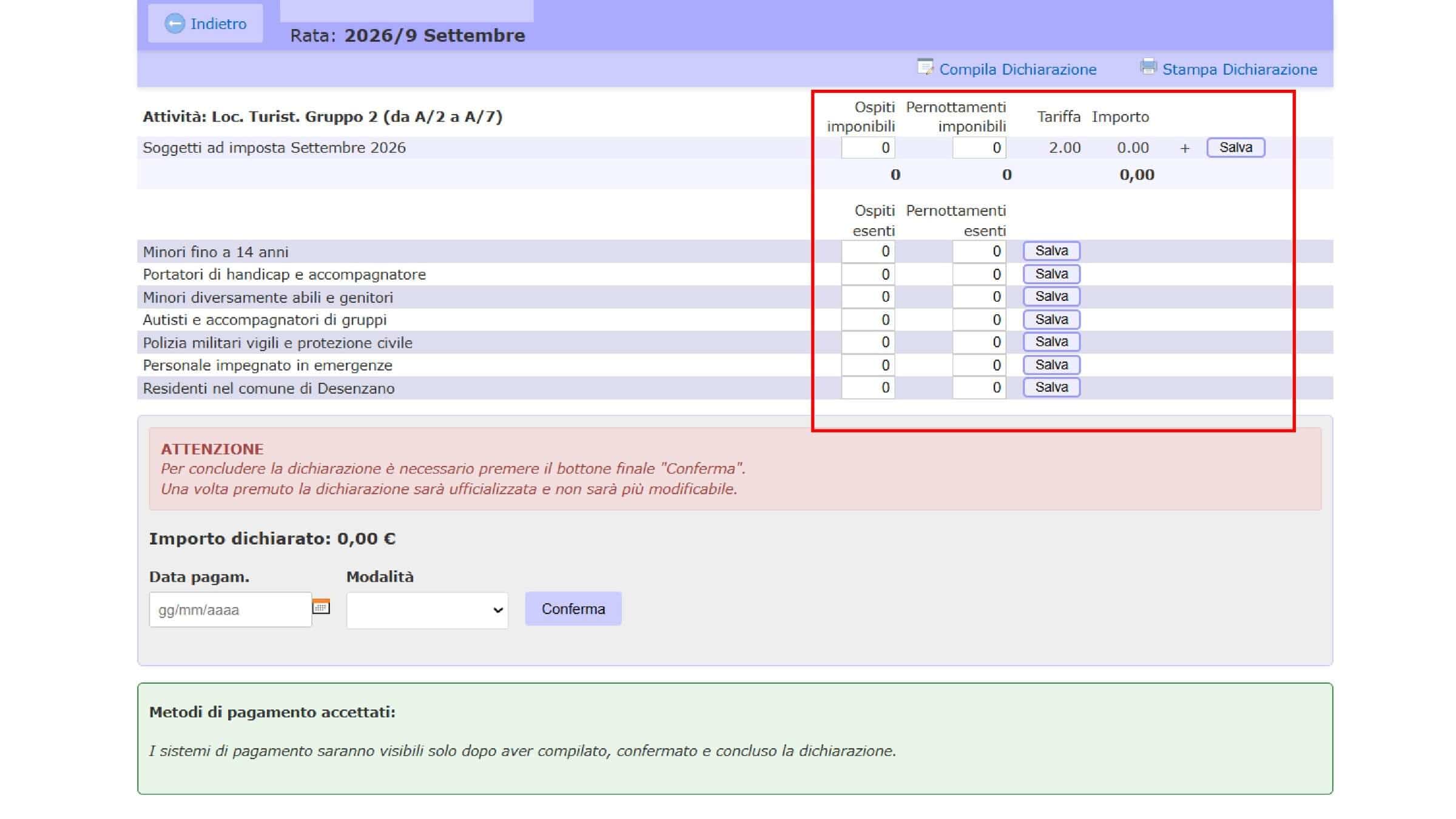Click the Attività: Loc. Turist. Gruppo 2 label
The height and width of the screenshot is (819, 1456).
click(323, 116)
